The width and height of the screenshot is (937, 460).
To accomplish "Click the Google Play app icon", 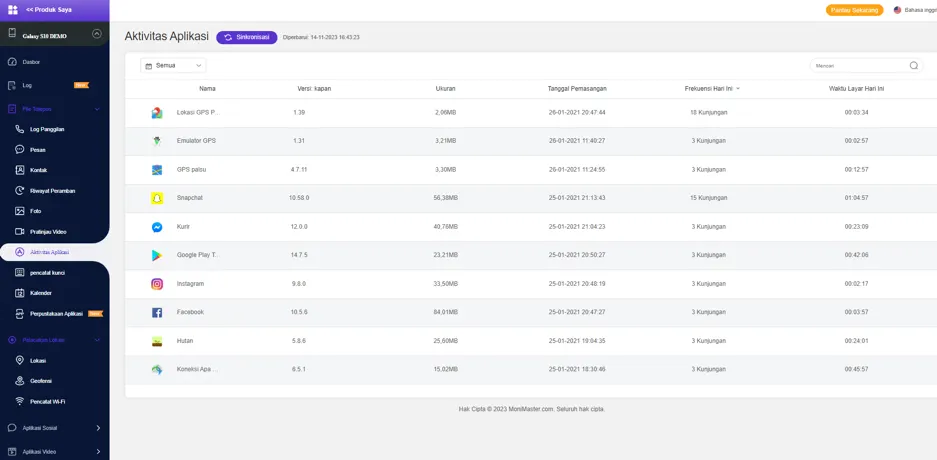I will pos(157,255).
